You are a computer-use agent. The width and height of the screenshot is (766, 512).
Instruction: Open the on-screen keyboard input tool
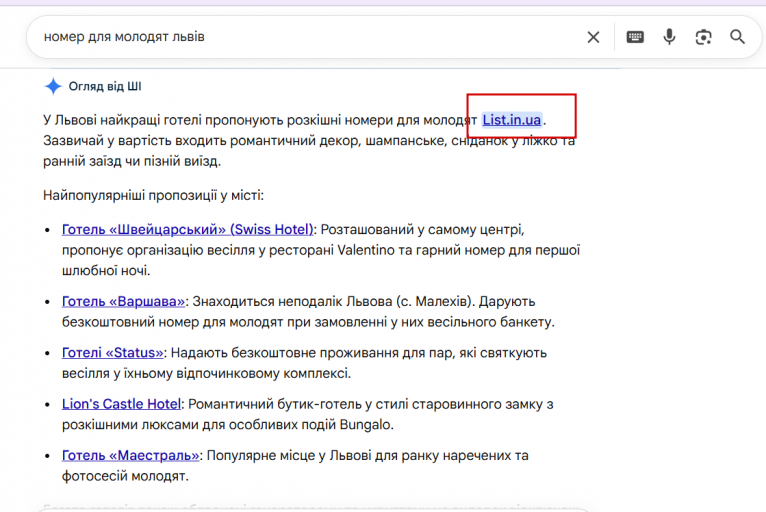[x=635, y=37]
